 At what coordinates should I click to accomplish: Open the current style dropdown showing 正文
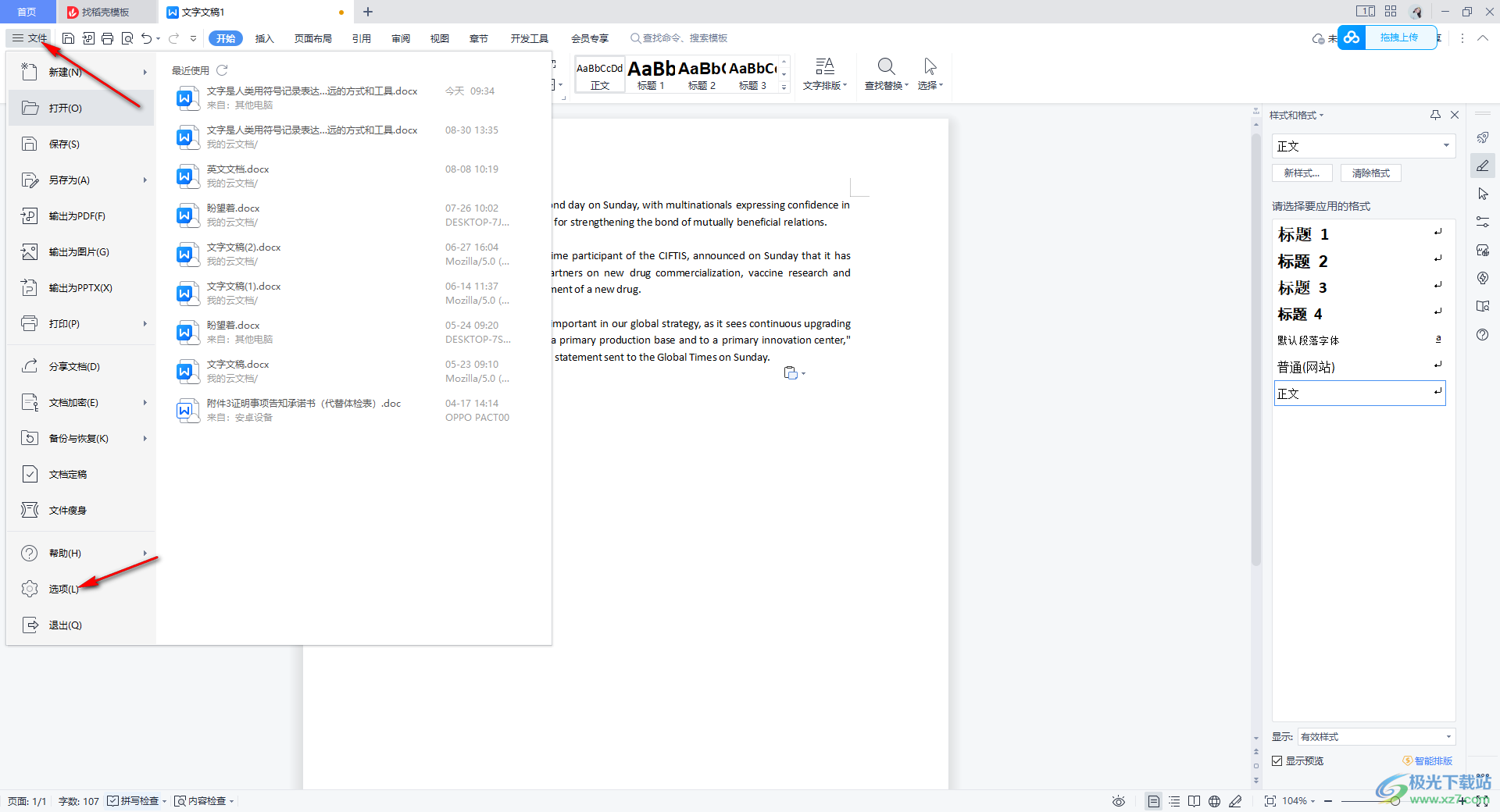point(1364,146)
